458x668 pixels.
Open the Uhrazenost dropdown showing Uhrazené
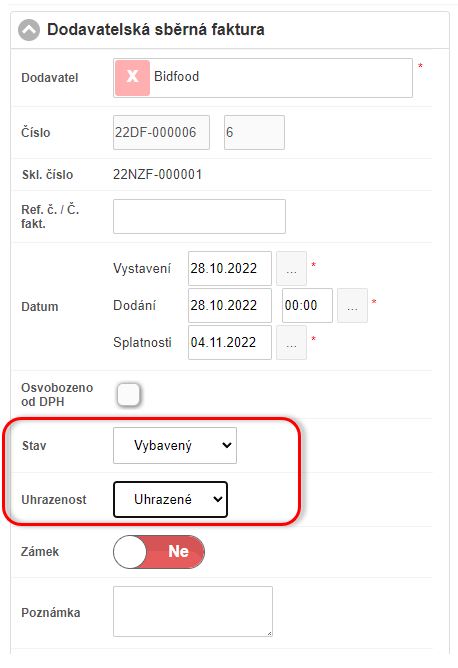point(170,499)
